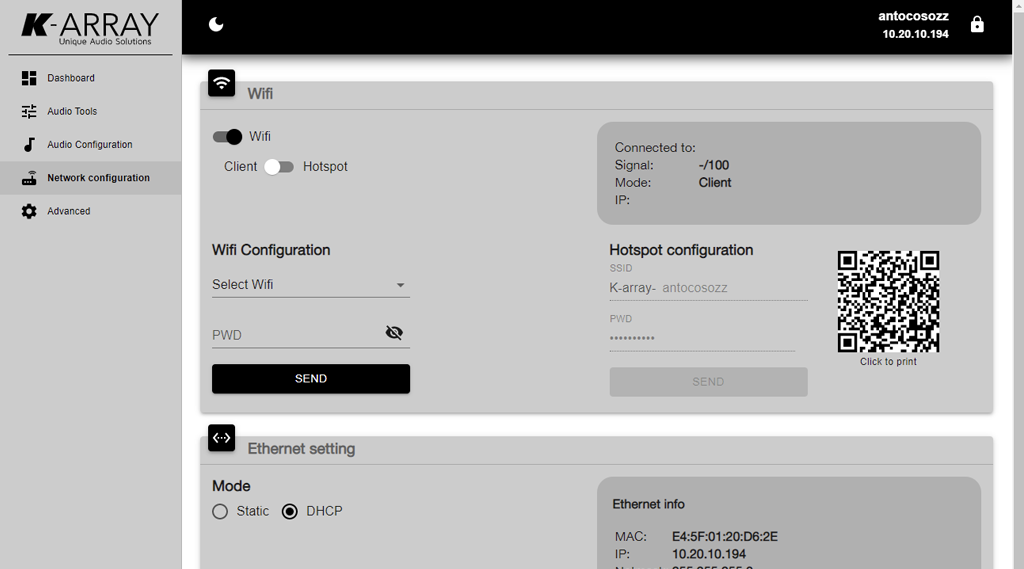Click the Audio Tools sliders icon

[x=29, y=111]
